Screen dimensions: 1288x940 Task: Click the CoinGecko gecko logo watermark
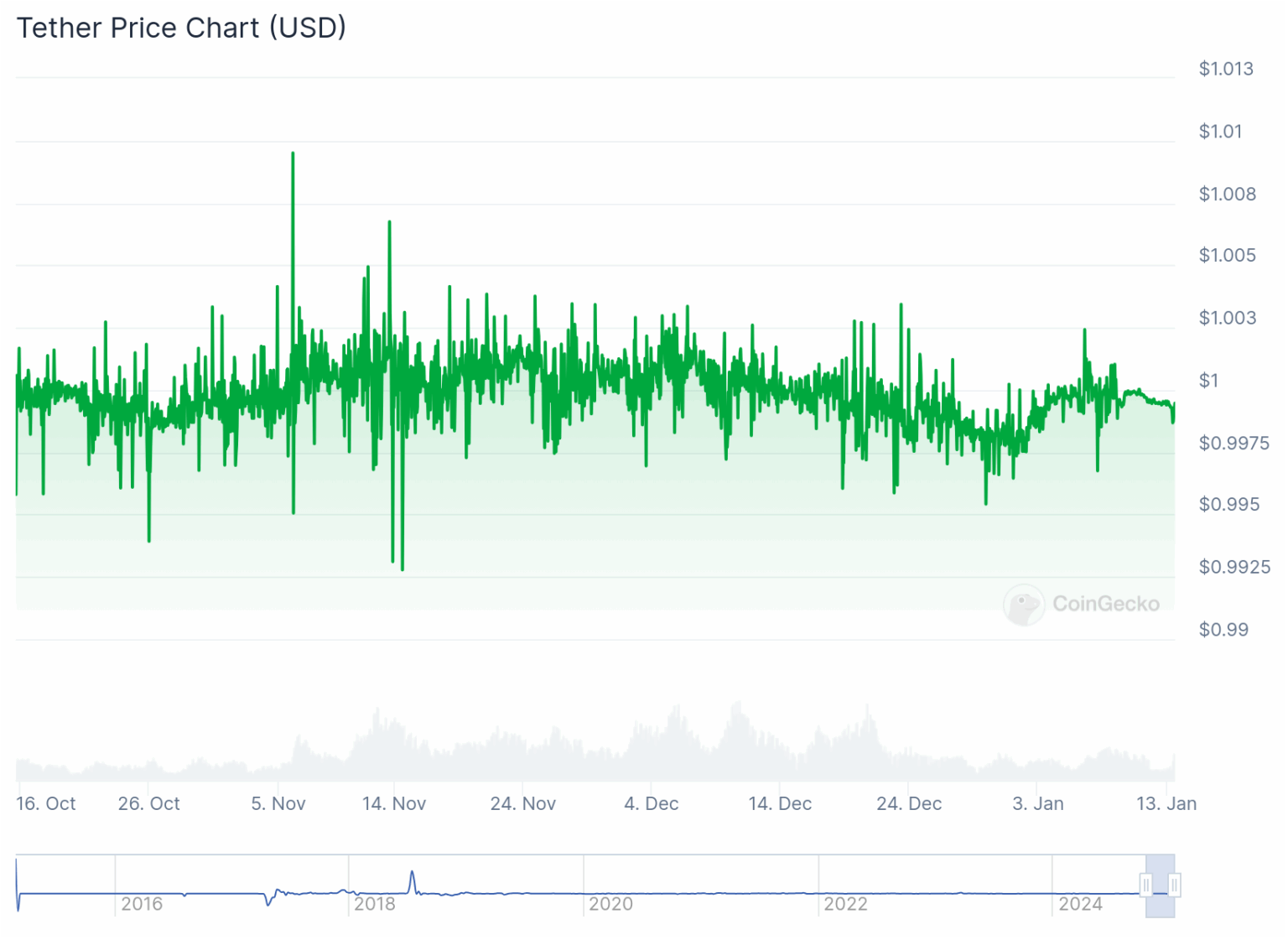(1024, 605)
